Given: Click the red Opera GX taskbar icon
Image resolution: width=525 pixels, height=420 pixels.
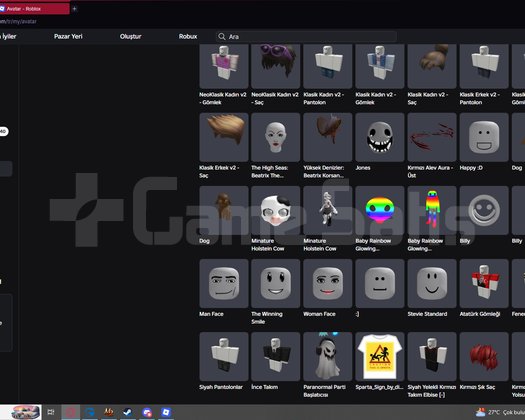Looking at the screenshot, I should [x=70, y=412].
